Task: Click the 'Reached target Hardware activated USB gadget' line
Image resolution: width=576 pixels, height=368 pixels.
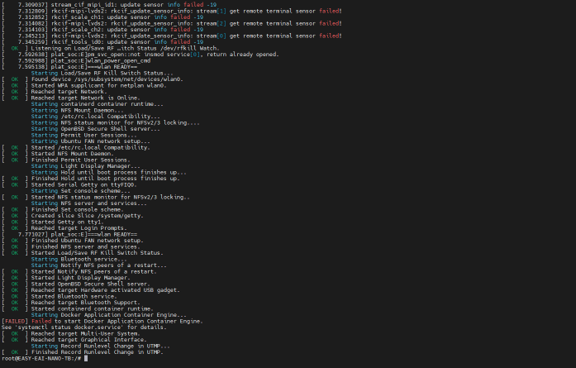Action: point(91,291)
